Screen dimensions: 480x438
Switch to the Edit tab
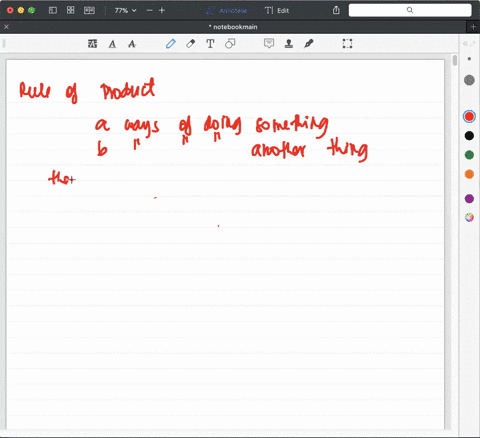(x=277, y=11)
